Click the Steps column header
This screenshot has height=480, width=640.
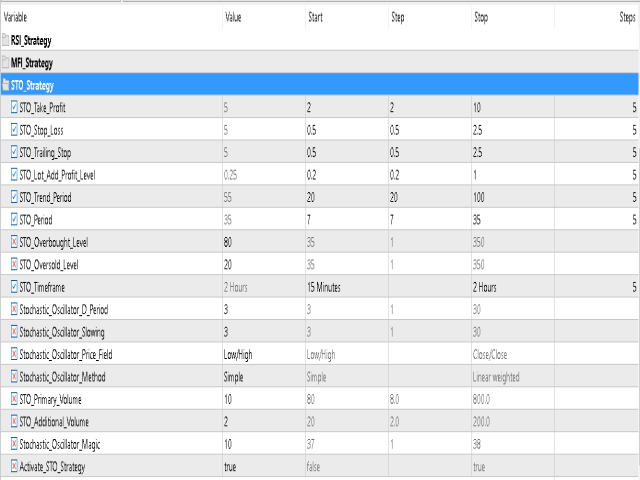click(x=627, y=17)
